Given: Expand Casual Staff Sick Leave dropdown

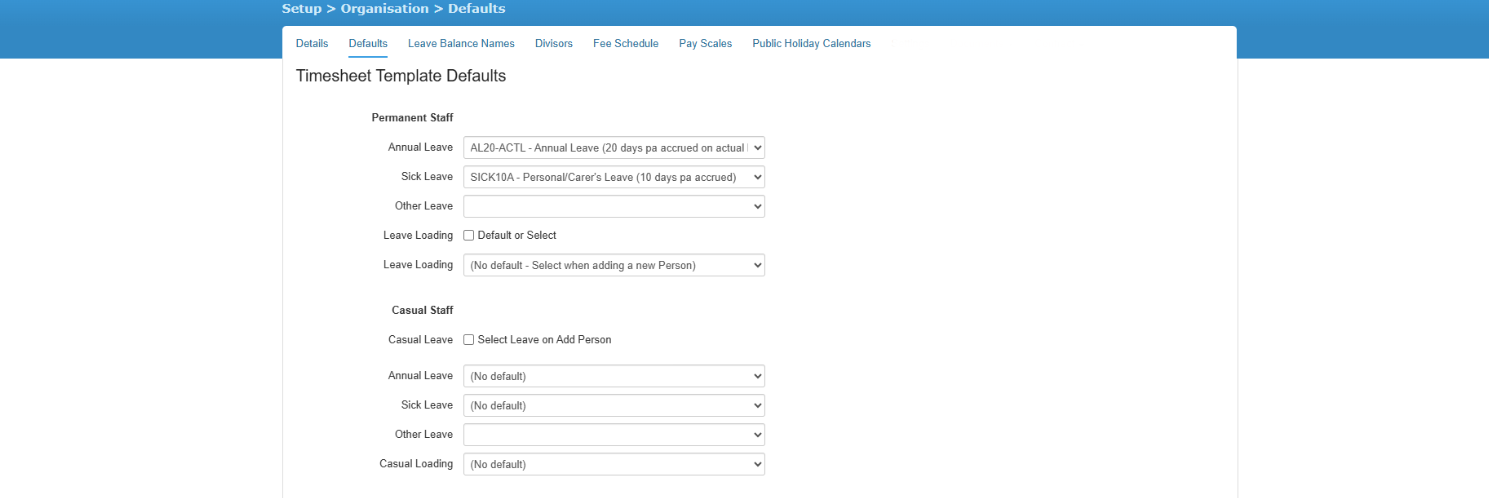Looking at the screenshot, I should point(614,405).
